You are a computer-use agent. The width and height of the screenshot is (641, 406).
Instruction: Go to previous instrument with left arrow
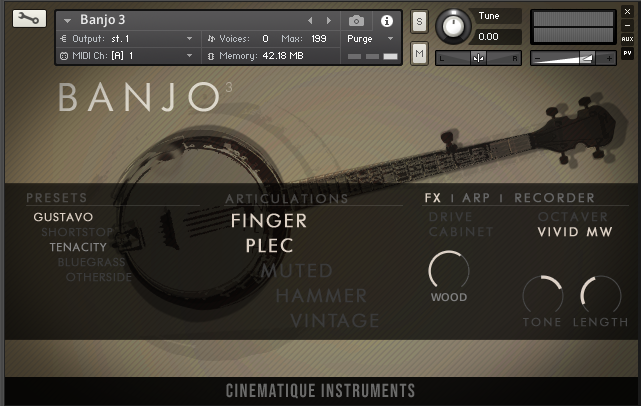pyautogui.click(x=310, y=20)
